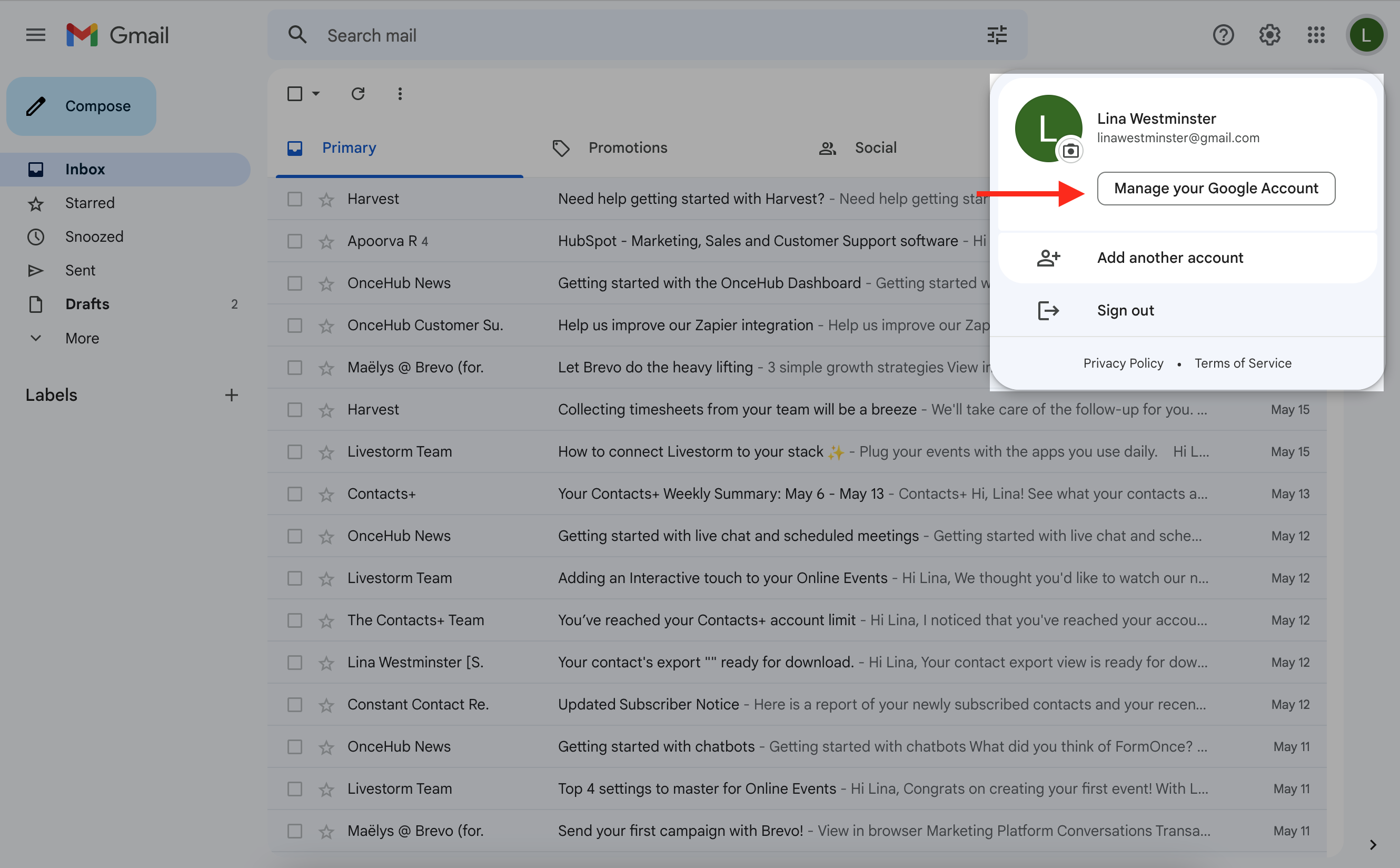The width and height of the screenshot is (1400, 868).
Task: Open the Terms of Service link
Action: click(x=1242, y=363)
